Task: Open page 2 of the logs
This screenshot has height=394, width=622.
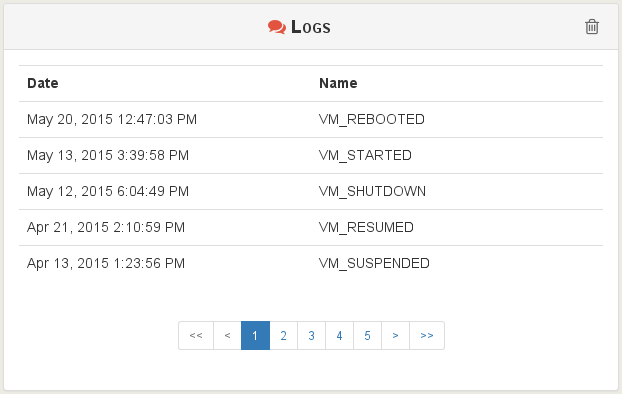Action: (283, 336)
